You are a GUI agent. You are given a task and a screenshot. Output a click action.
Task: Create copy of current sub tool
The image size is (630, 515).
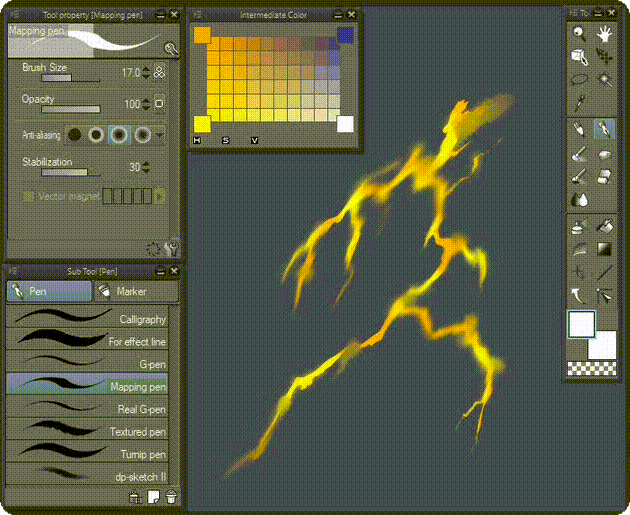click(153, 497)
